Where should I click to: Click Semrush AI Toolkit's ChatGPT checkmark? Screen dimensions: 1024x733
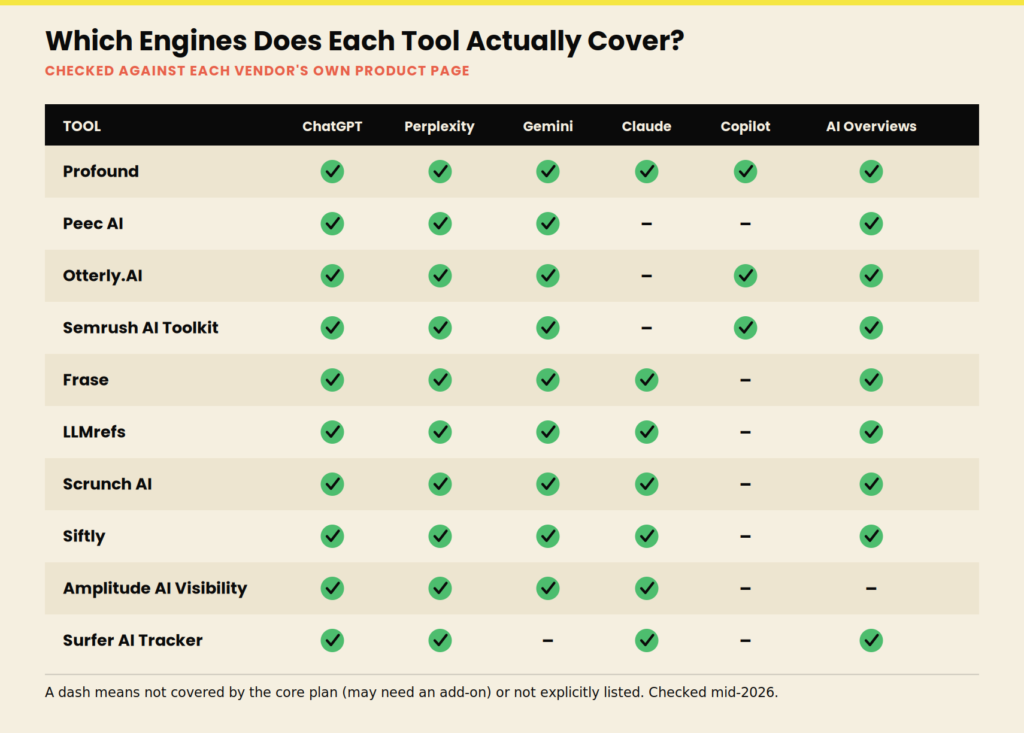[x=332, y=327]
